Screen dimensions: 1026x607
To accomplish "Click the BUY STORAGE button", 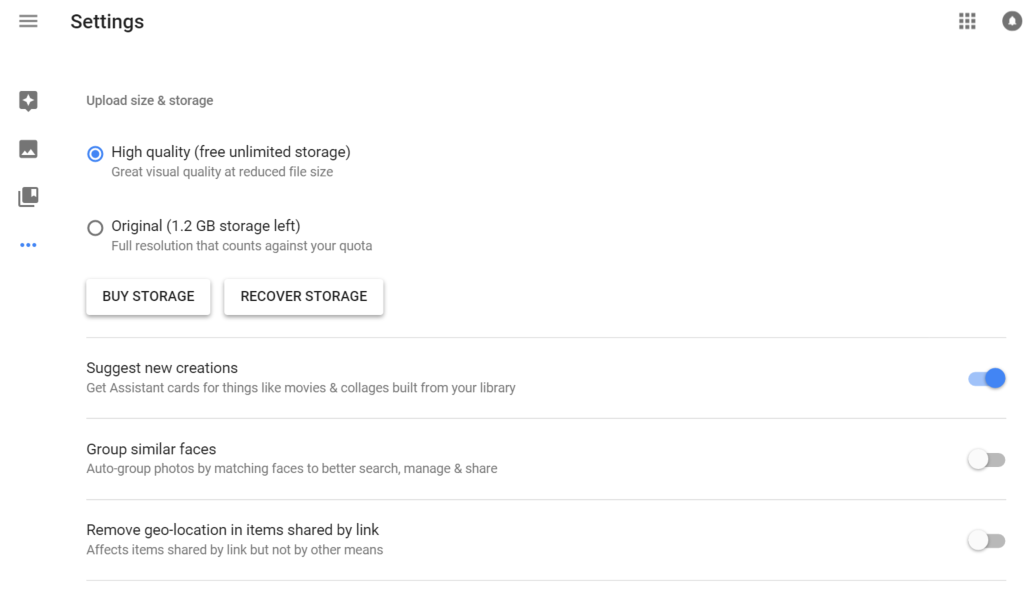I will (x=148, y=296).
